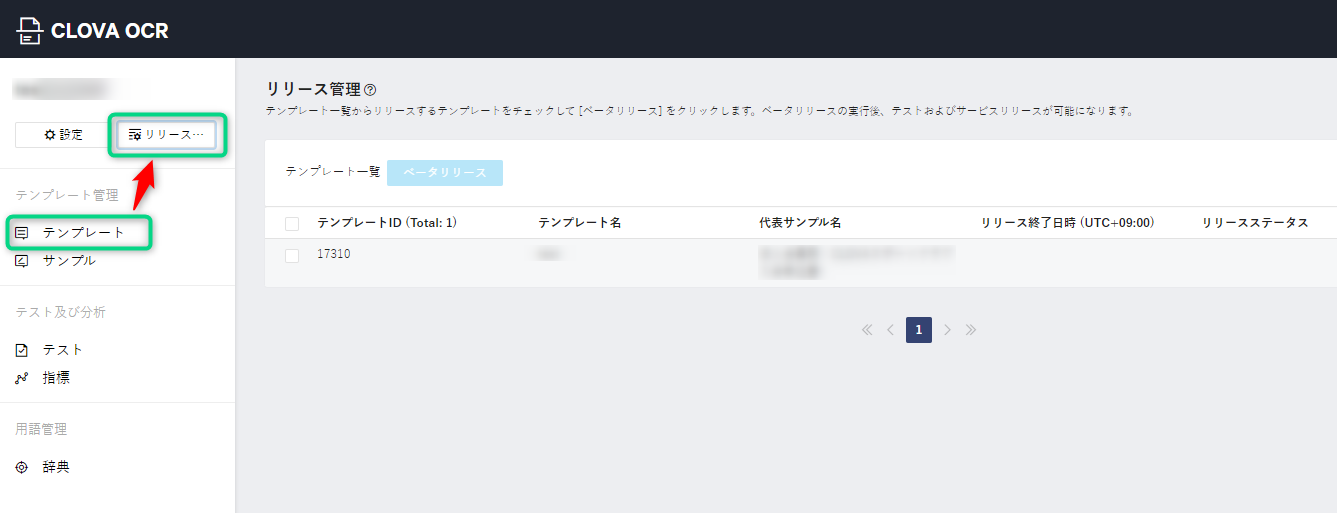
Task: Go to the next page arrow
Action: coord(947,330)
